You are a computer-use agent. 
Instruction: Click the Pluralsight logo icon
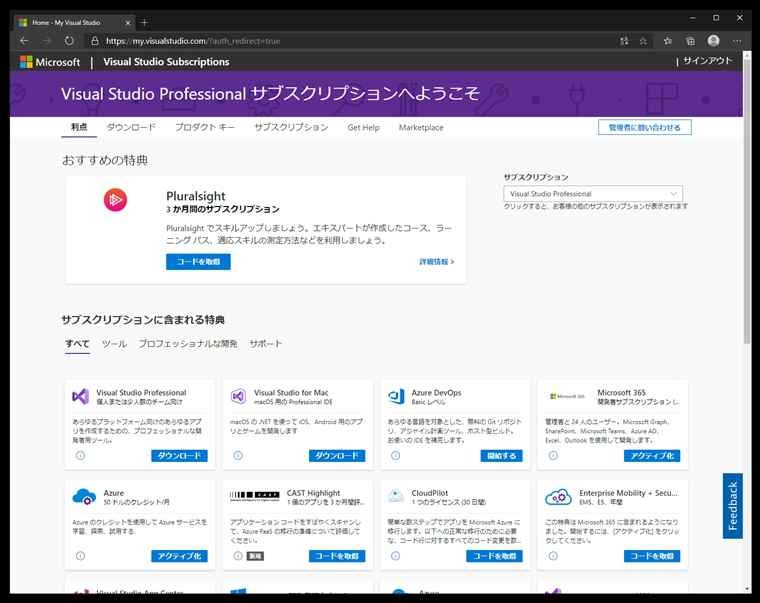[x=115, y=200]
